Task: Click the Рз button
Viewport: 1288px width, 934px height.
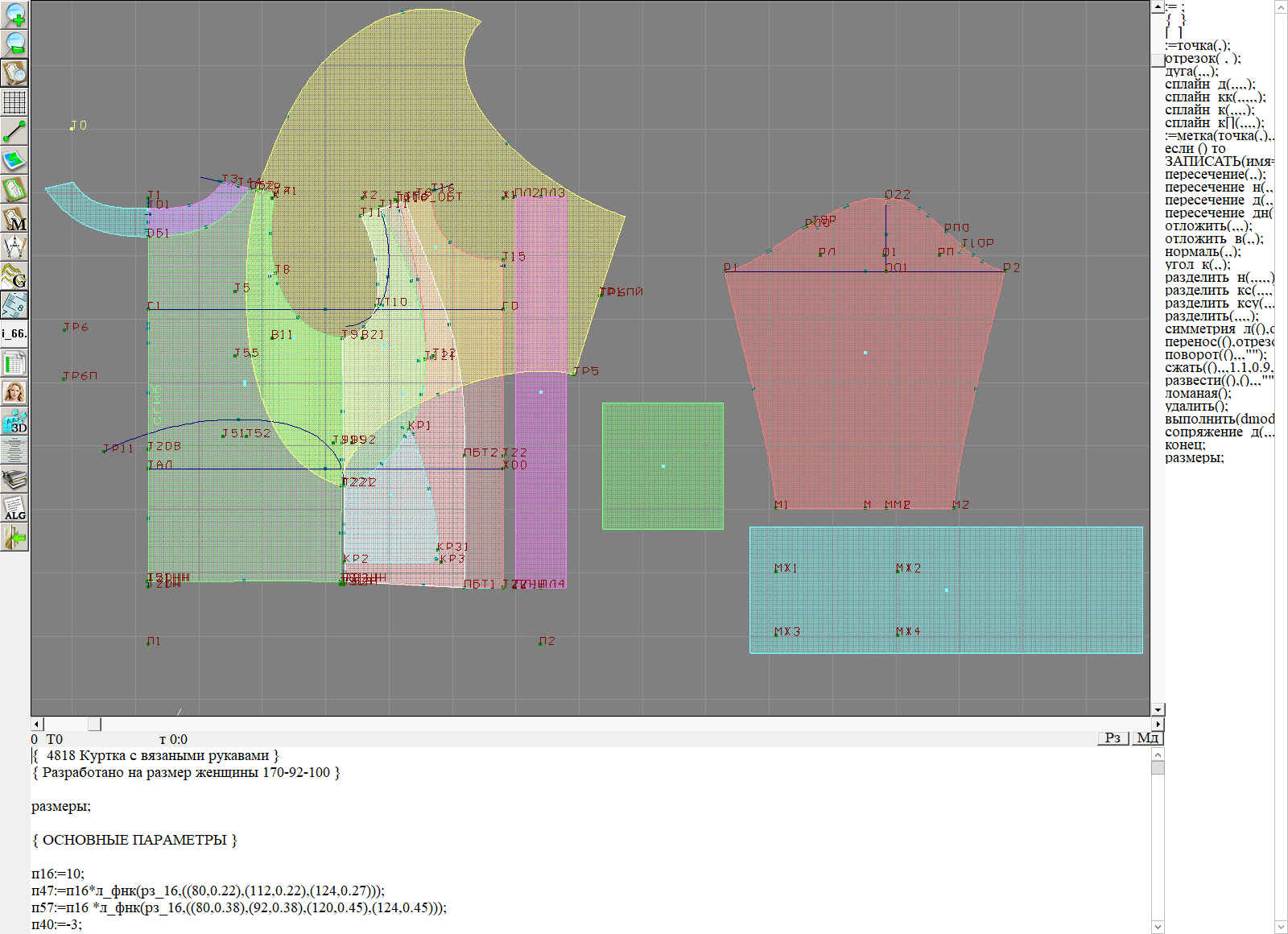Action: point(1113,738)
